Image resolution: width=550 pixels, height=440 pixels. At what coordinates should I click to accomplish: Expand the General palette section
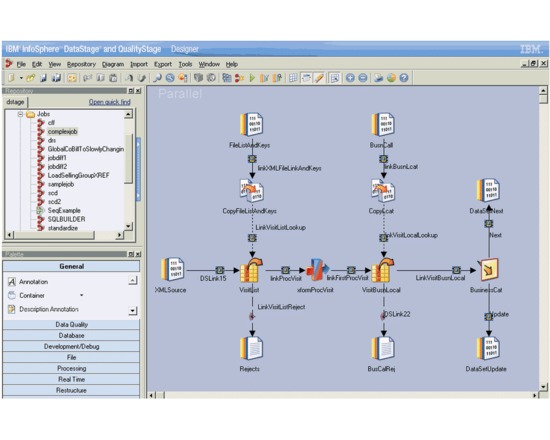click(x=71, y=266)
